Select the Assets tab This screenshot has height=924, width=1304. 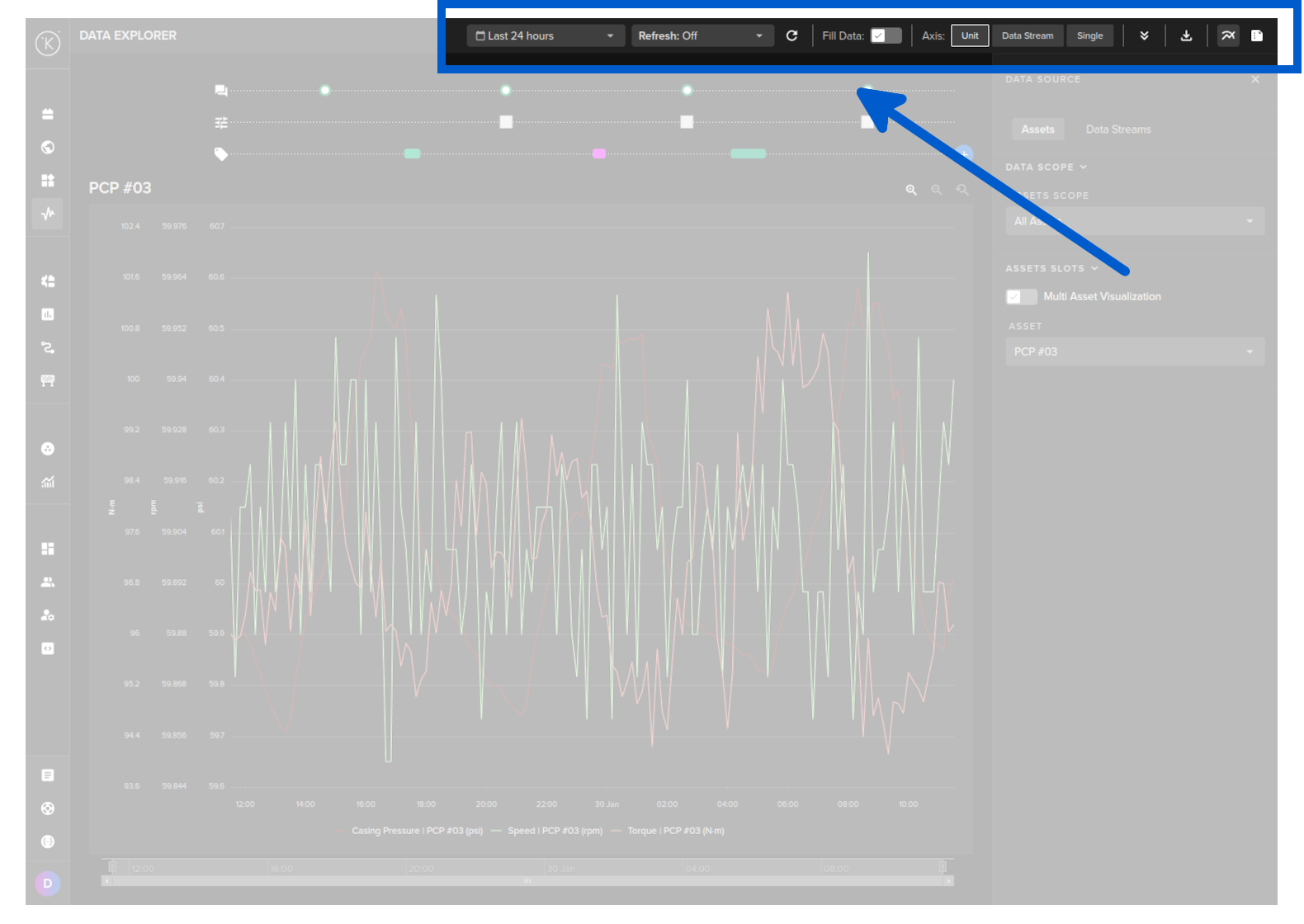(x=1037, y=130)
